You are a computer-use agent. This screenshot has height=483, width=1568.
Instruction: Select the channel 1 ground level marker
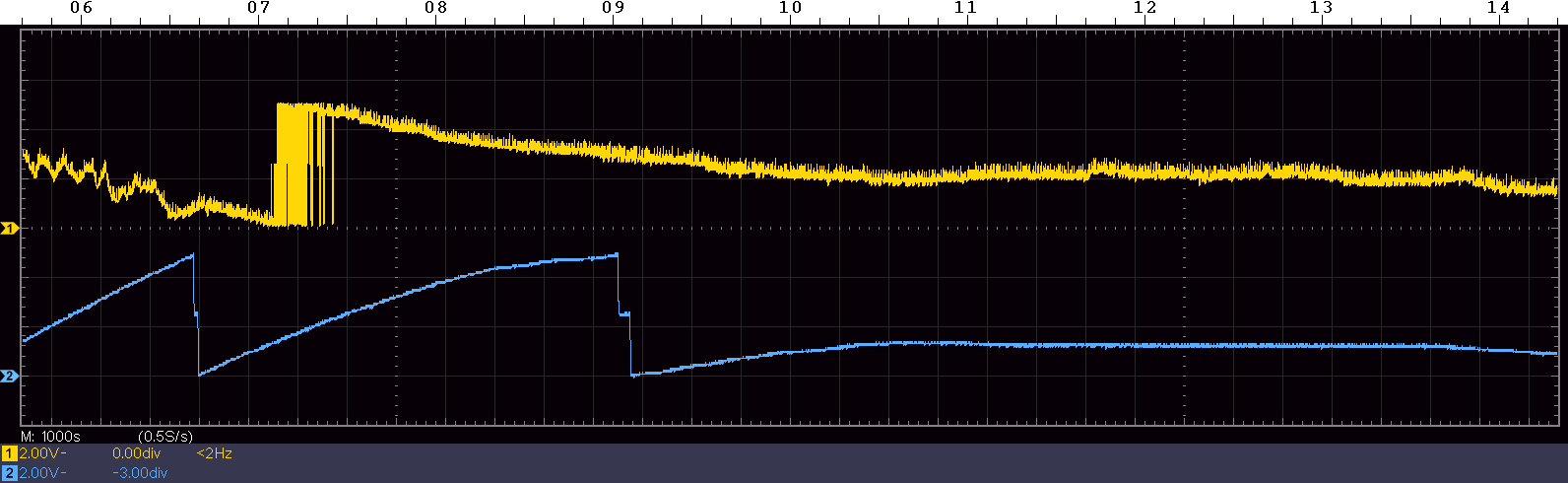pos(9,229)
